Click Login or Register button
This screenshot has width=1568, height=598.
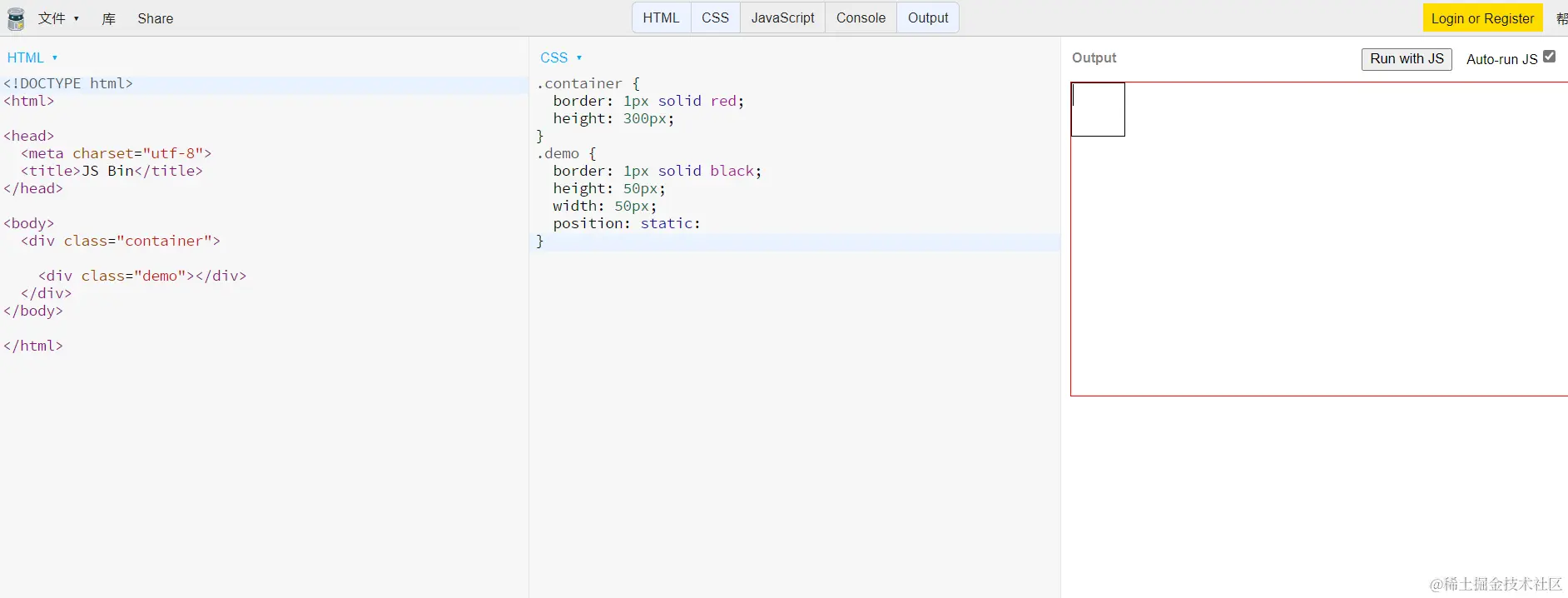pyautogui.click(x=1482, y=18)
